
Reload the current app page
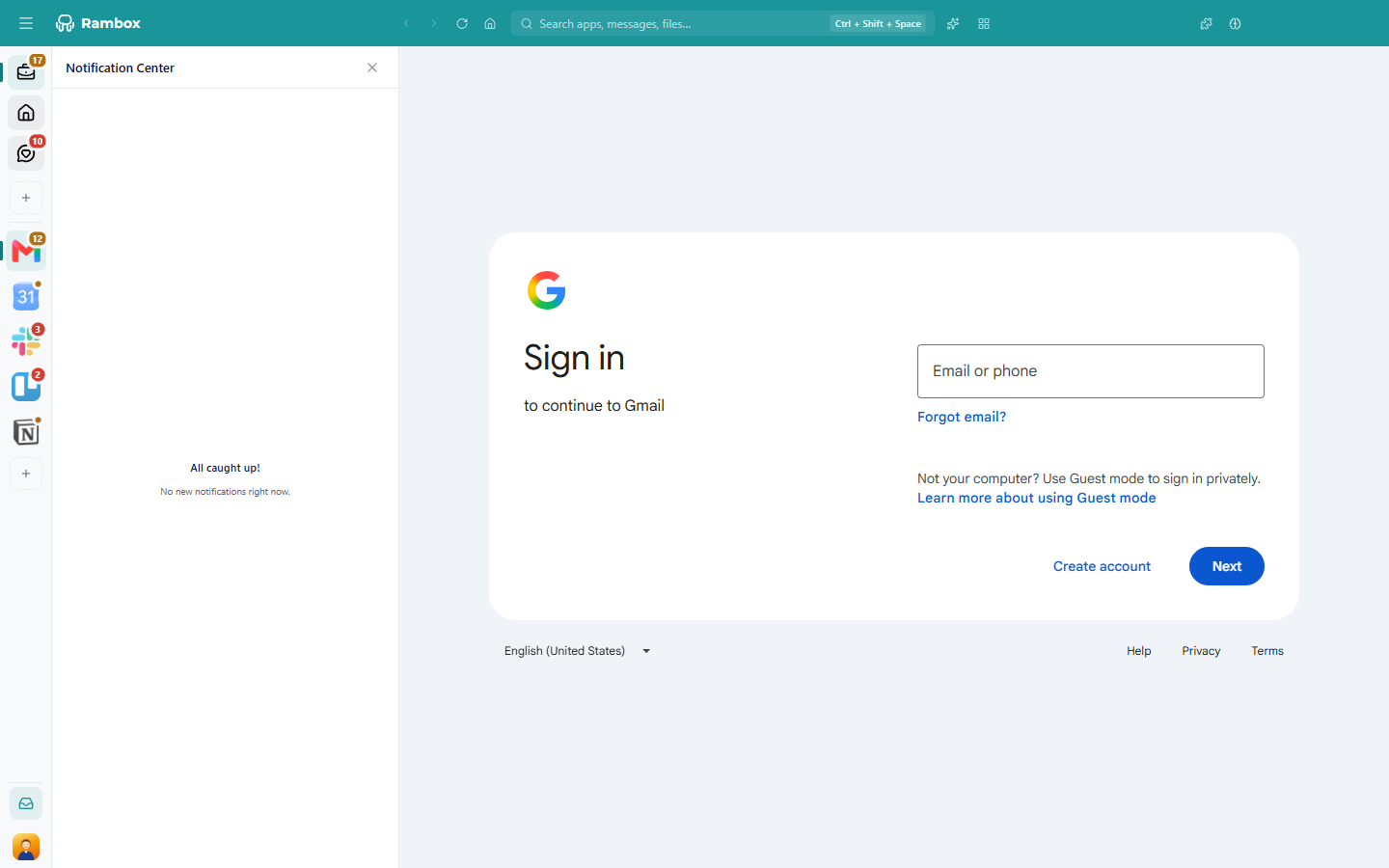(x=462, y=23)
